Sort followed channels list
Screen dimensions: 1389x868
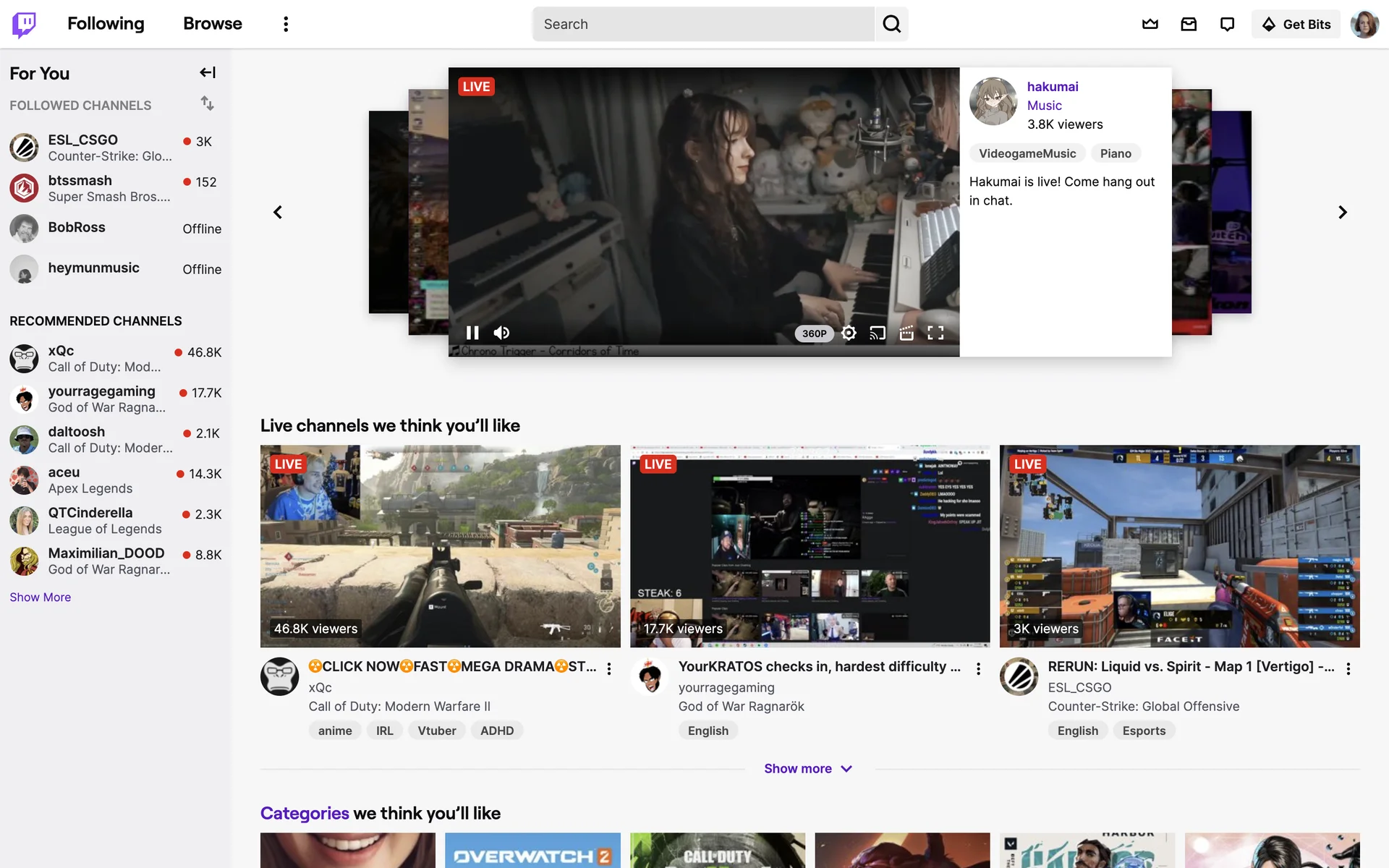coord(207,103)
